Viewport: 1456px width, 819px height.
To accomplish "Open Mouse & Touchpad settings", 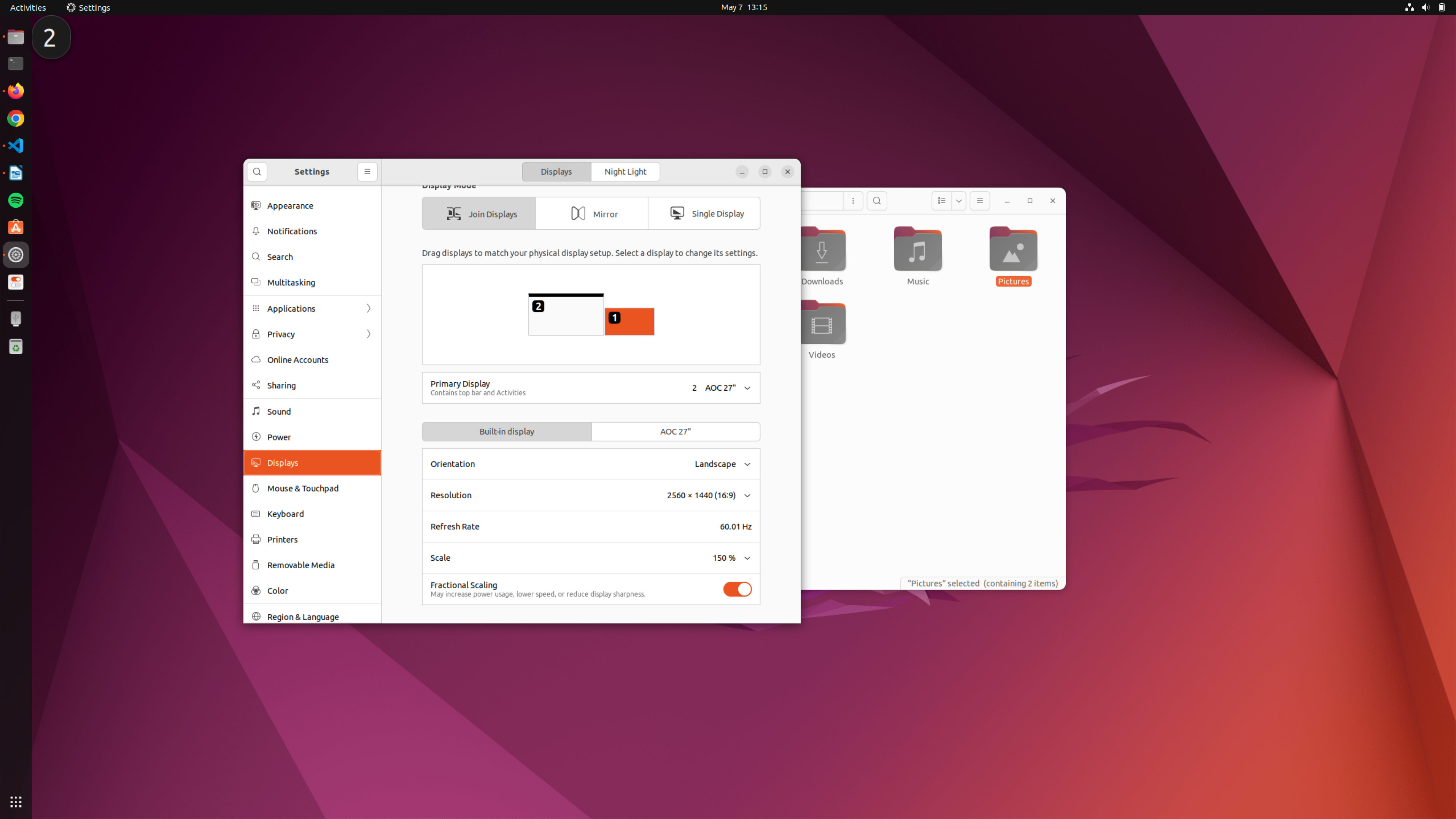I will [312, 488].
